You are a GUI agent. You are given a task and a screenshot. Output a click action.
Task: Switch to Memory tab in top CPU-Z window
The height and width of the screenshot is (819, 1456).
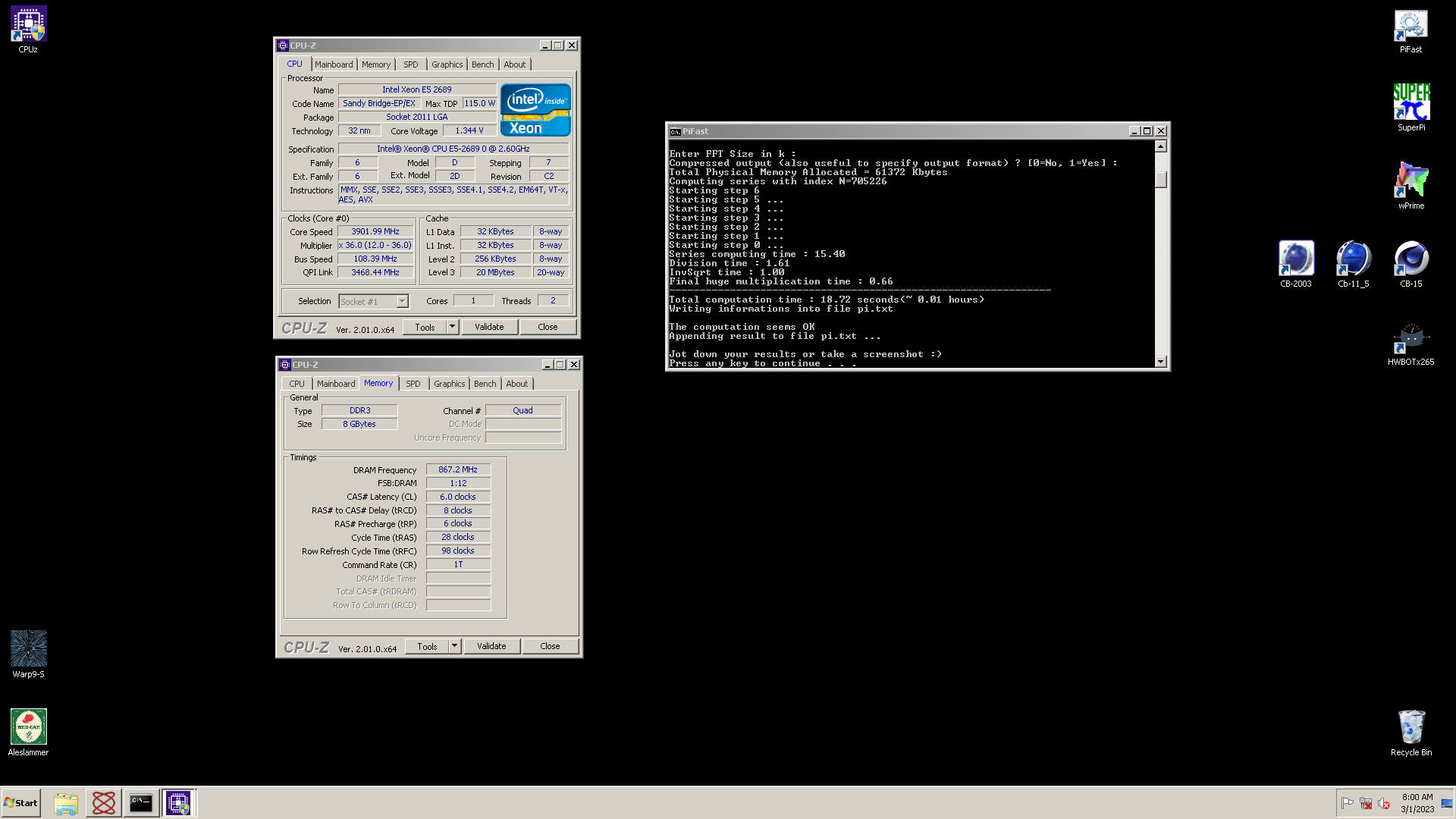tap(376, 64)
